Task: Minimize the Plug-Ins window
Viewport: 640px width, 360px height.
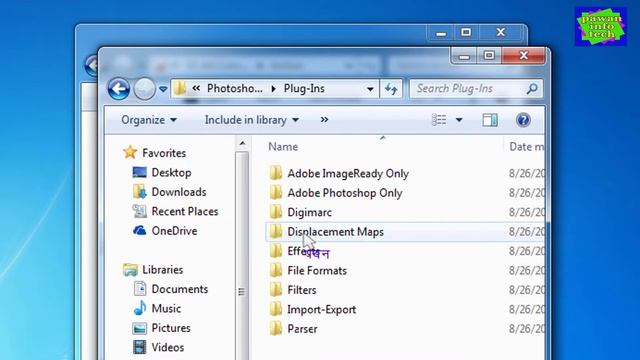Action: (464, 56)
